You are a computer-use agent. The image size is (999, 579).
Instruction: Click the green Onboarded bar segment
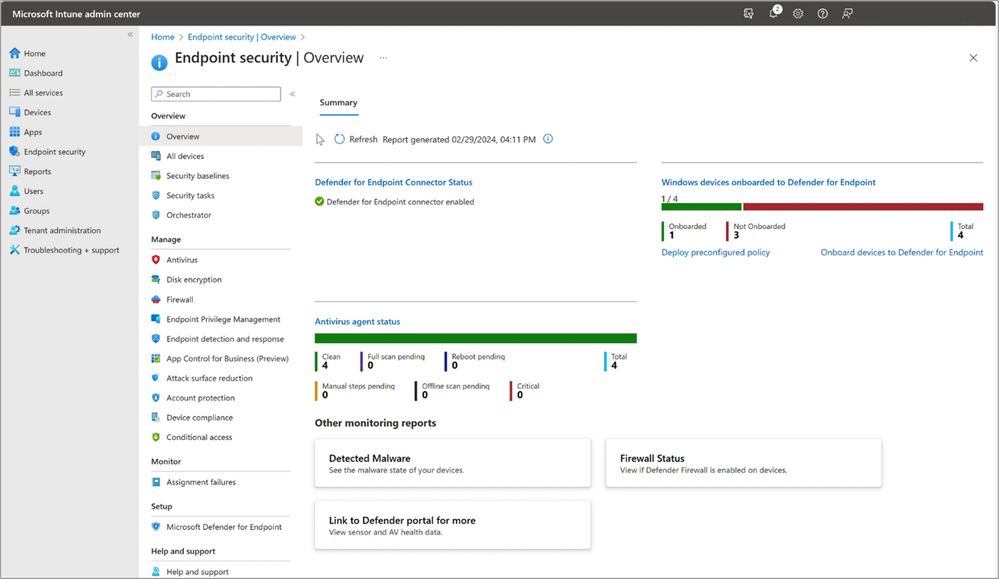point(701,207)
